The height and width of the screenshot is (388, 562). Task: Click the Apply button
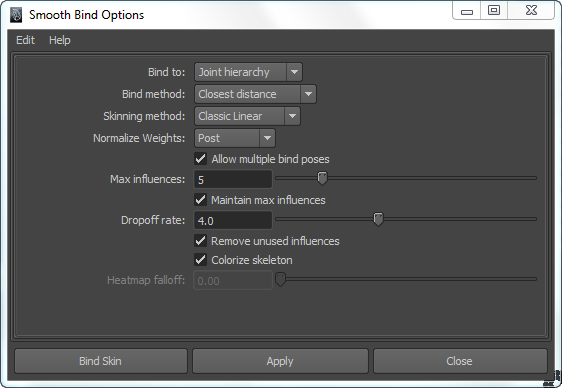tap(280, 361)
